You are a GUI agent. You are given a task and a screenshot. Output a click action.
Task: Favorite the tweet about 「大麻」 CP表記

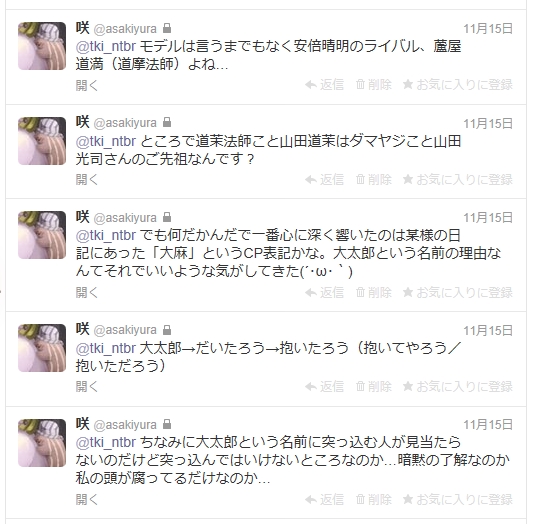coord(458,292)
